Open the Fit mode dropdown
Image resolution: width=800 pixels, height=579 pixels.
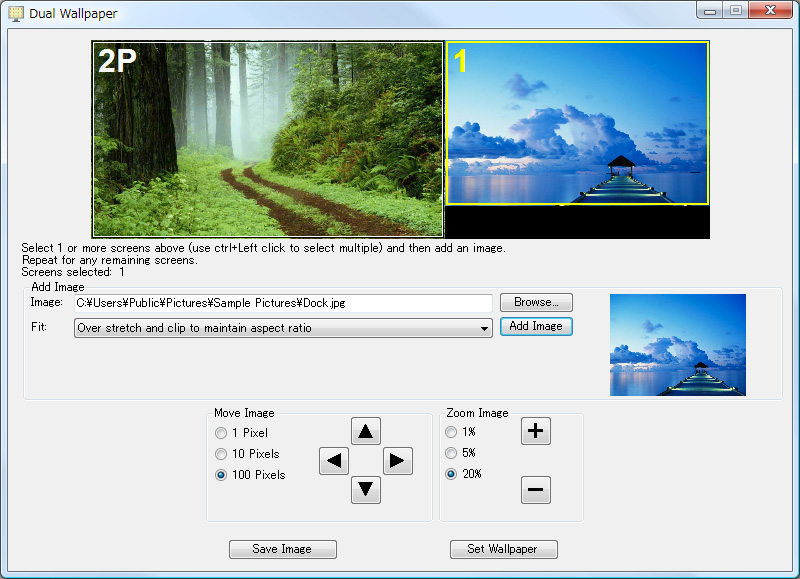283,328
